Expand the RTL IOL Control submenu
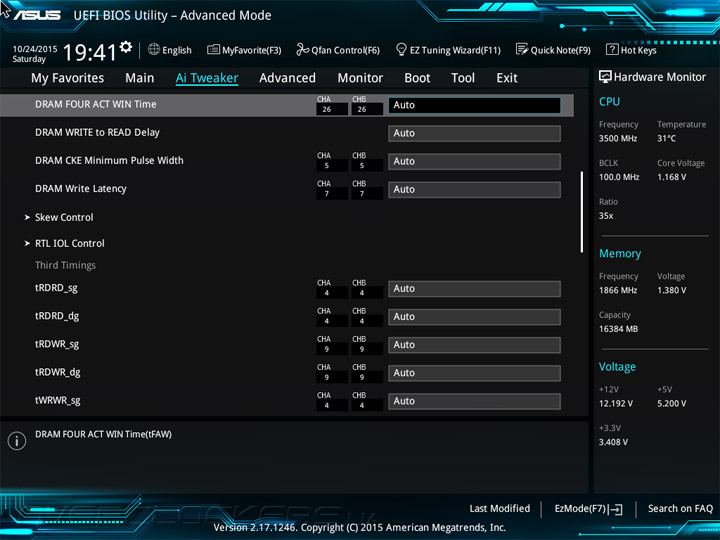The height and width of the screenshot is (540, 720). 69,243
